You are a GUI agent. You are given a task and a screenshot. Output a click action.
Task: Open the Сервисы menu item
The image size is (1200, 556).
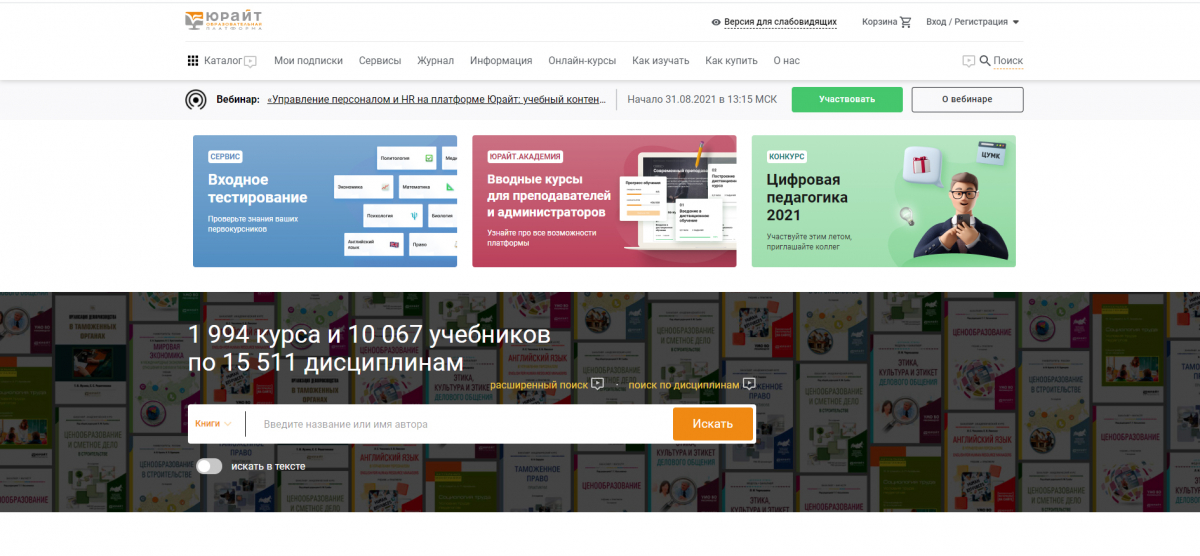tap(380, 61)
